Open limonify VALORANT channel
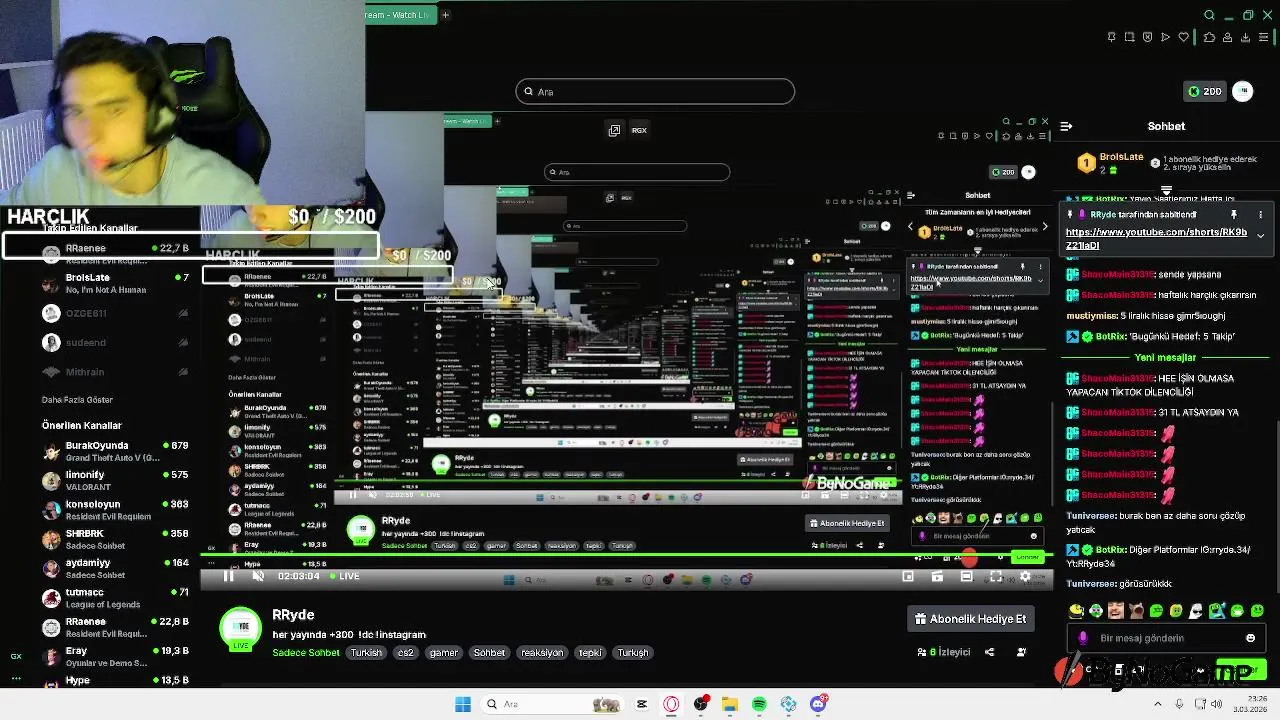 (x=116, y=480)
